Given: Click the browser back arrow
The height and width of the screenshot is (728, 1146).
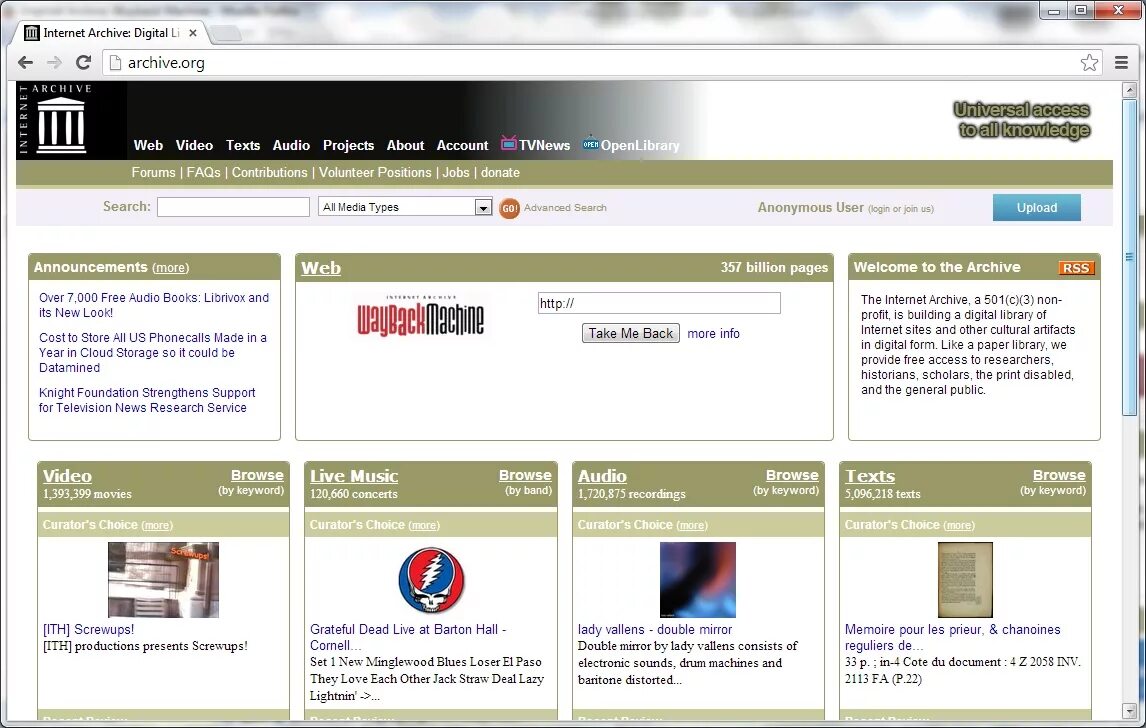Looking at the screenshot, I should tap(26, 63).
